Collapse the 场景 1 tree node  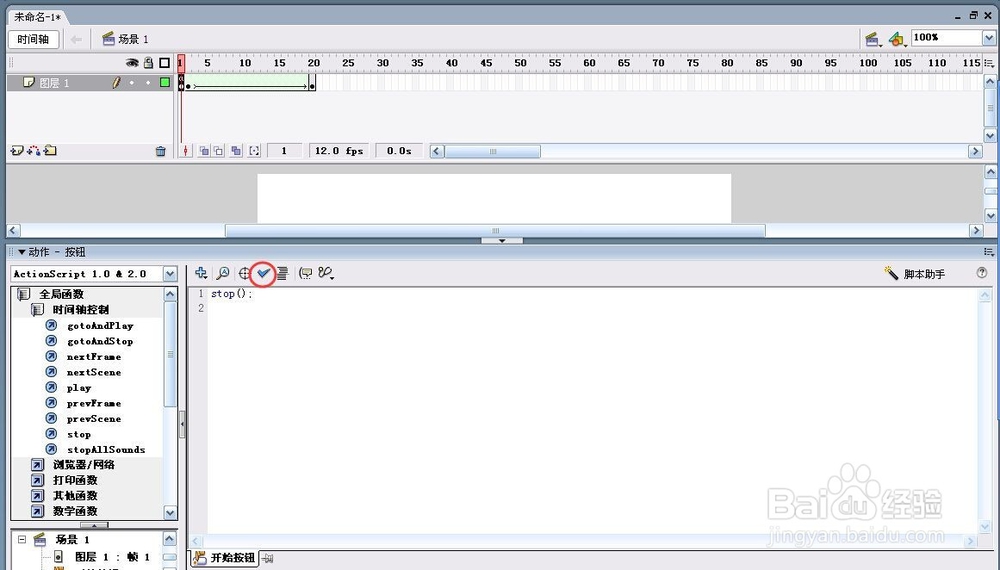pyautogui.click(x=22, y=539)
